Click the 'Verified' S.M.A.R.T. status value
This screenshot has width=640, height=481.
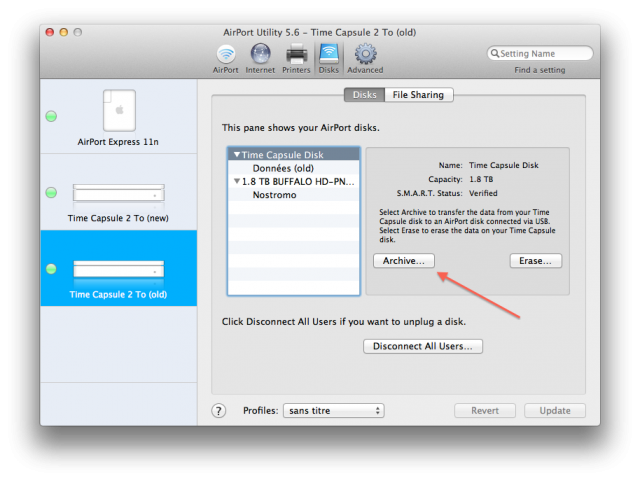click(x=483, y=193)
